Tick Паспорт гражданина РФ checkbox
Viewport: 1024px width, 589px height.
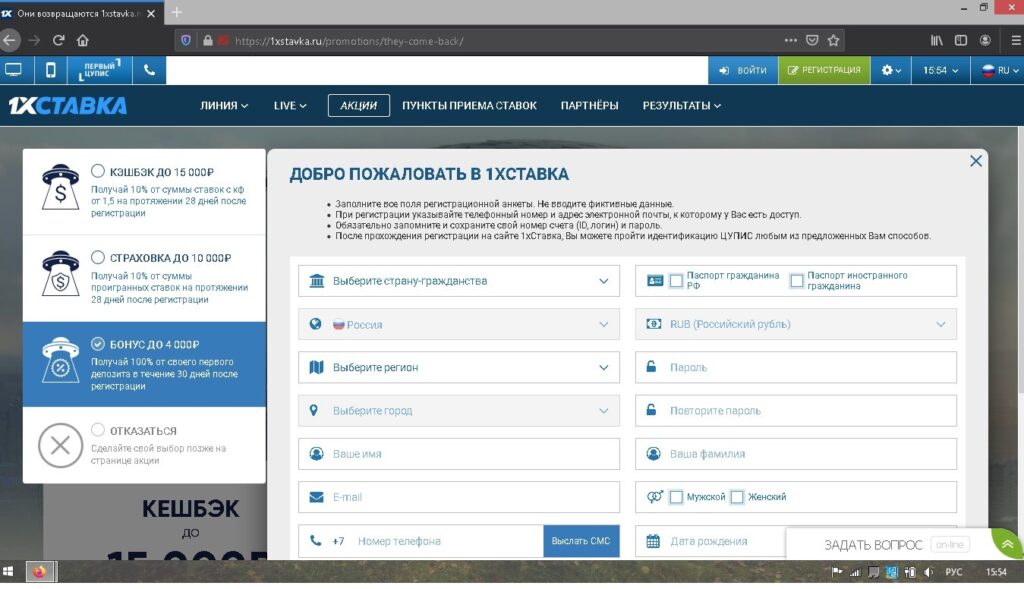coord(677,281)
